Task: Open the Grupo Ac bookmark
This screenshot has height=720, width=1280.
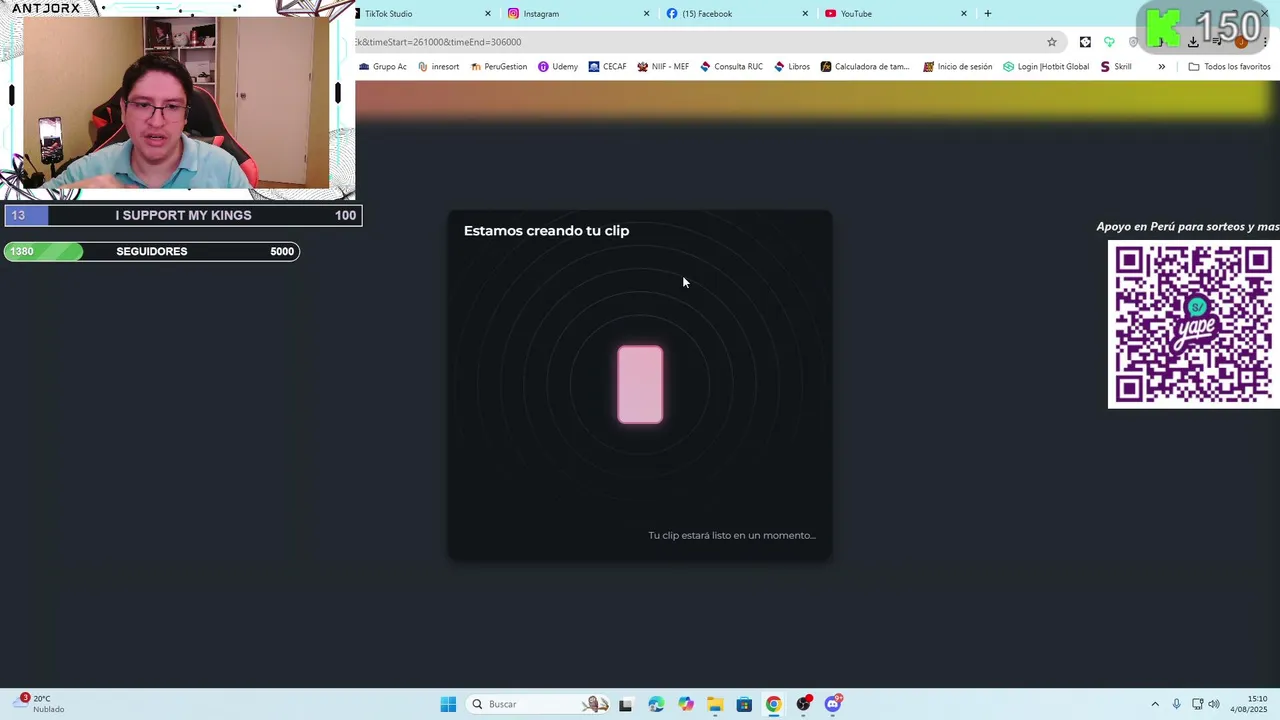Action: pos(383,67)
